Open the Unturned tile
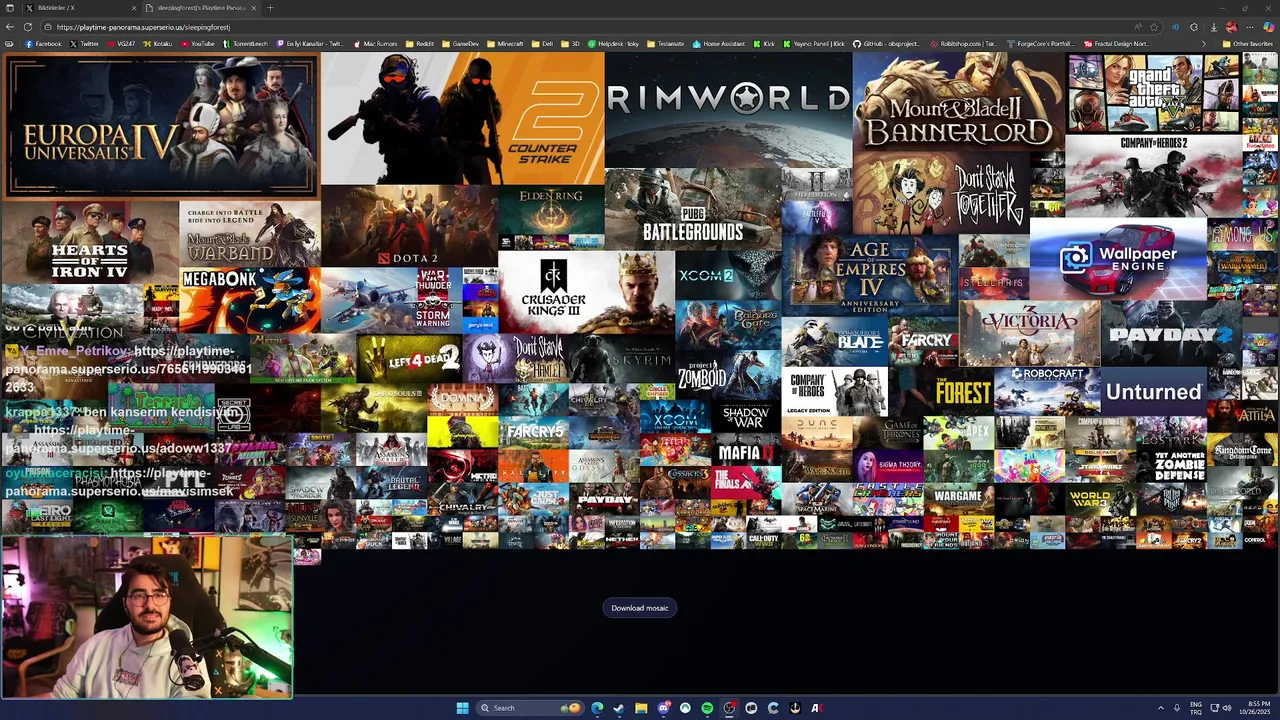Screen dimensions: 1280x720 click(x=1154, y=392)
